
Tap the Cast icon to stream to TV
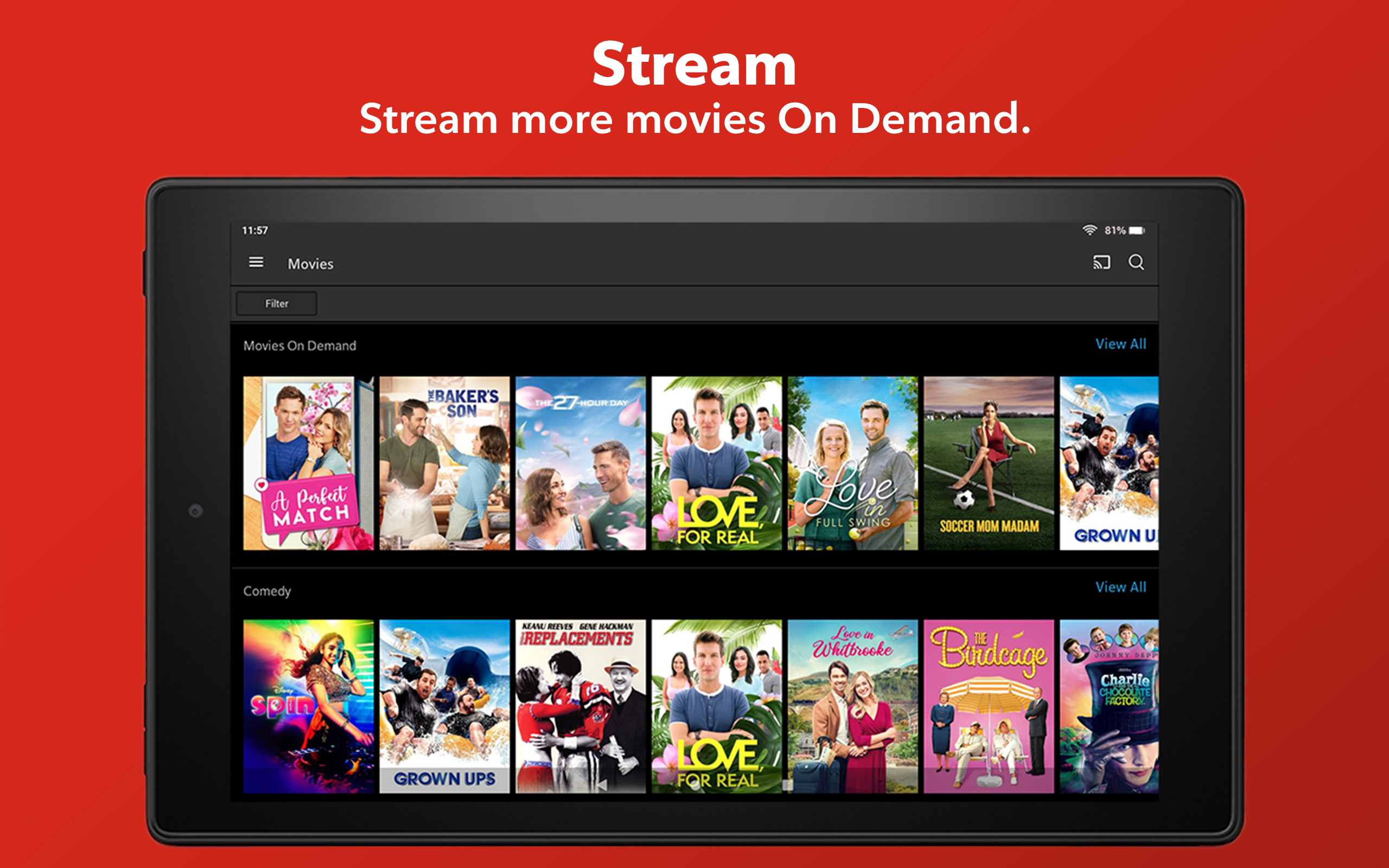(1101, 263)
